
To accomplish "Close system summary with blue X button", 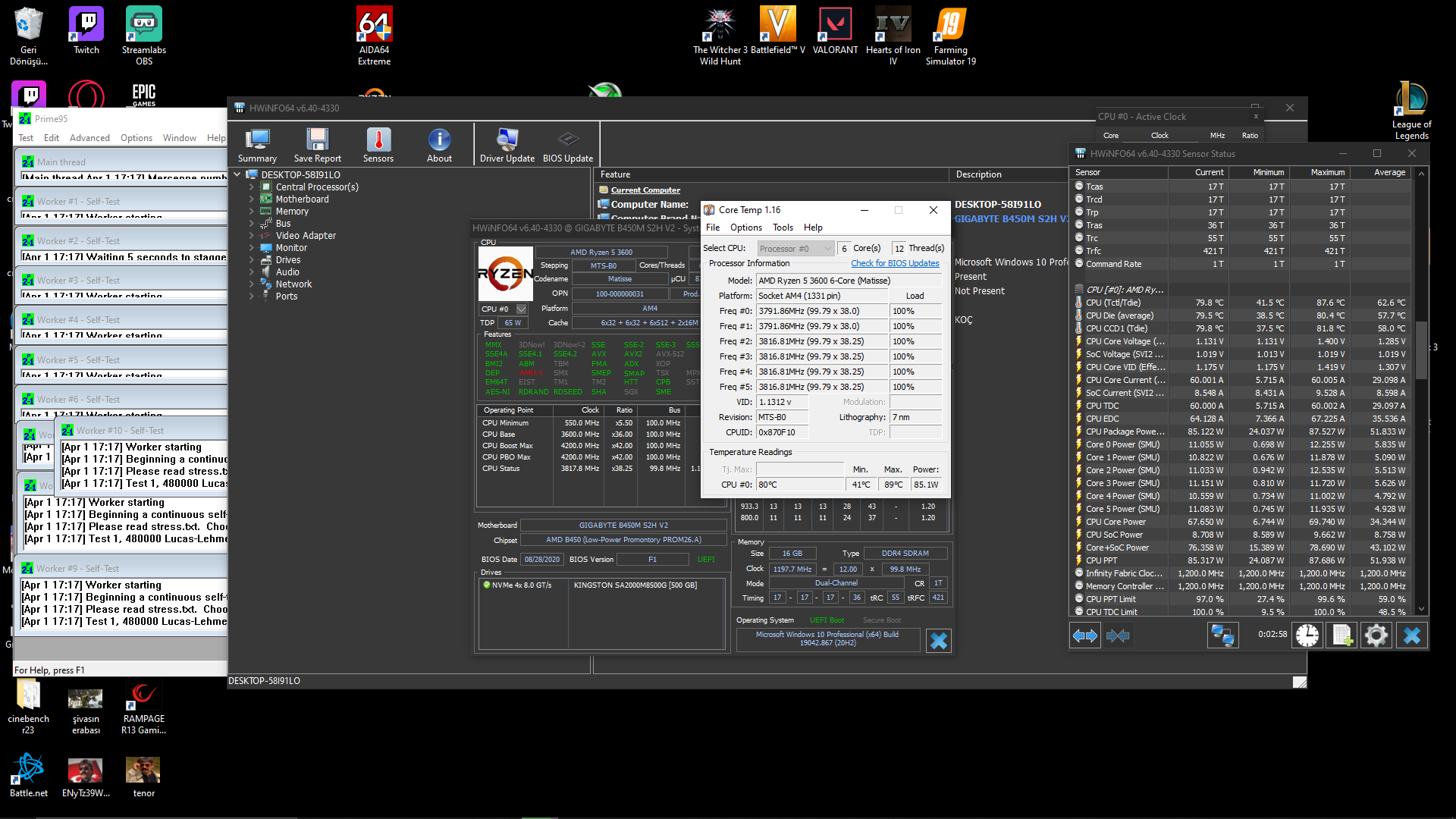I will (939, 641).
